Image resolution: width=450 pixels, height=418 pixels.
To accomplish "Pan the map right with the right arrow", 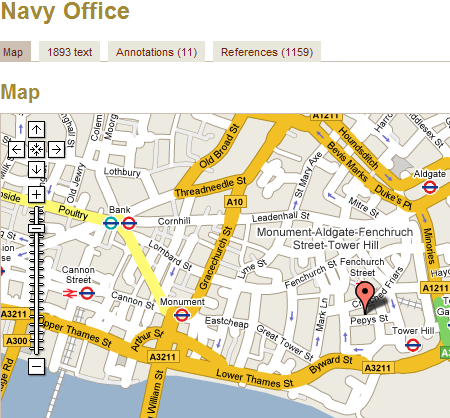I will click(x=56, y=150).
